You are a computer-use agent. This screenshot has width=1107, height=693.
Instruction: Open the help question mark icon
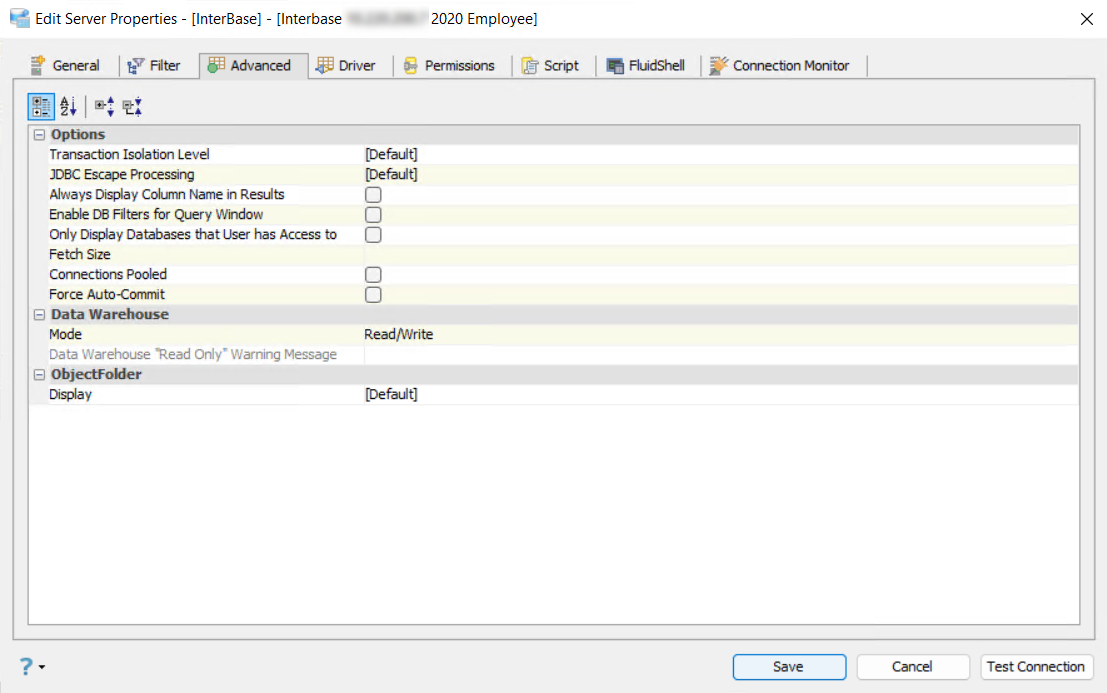(26, 666)
